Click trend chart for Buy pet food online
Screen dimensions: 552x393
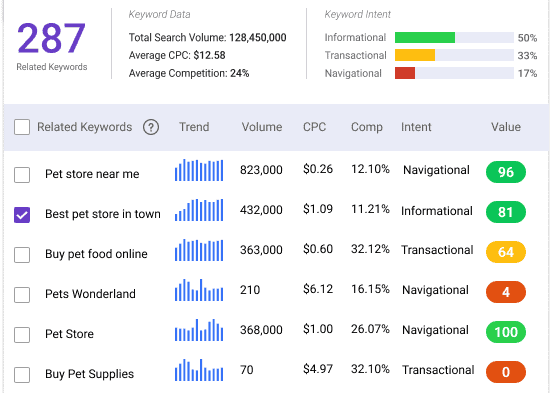[199, 250]
